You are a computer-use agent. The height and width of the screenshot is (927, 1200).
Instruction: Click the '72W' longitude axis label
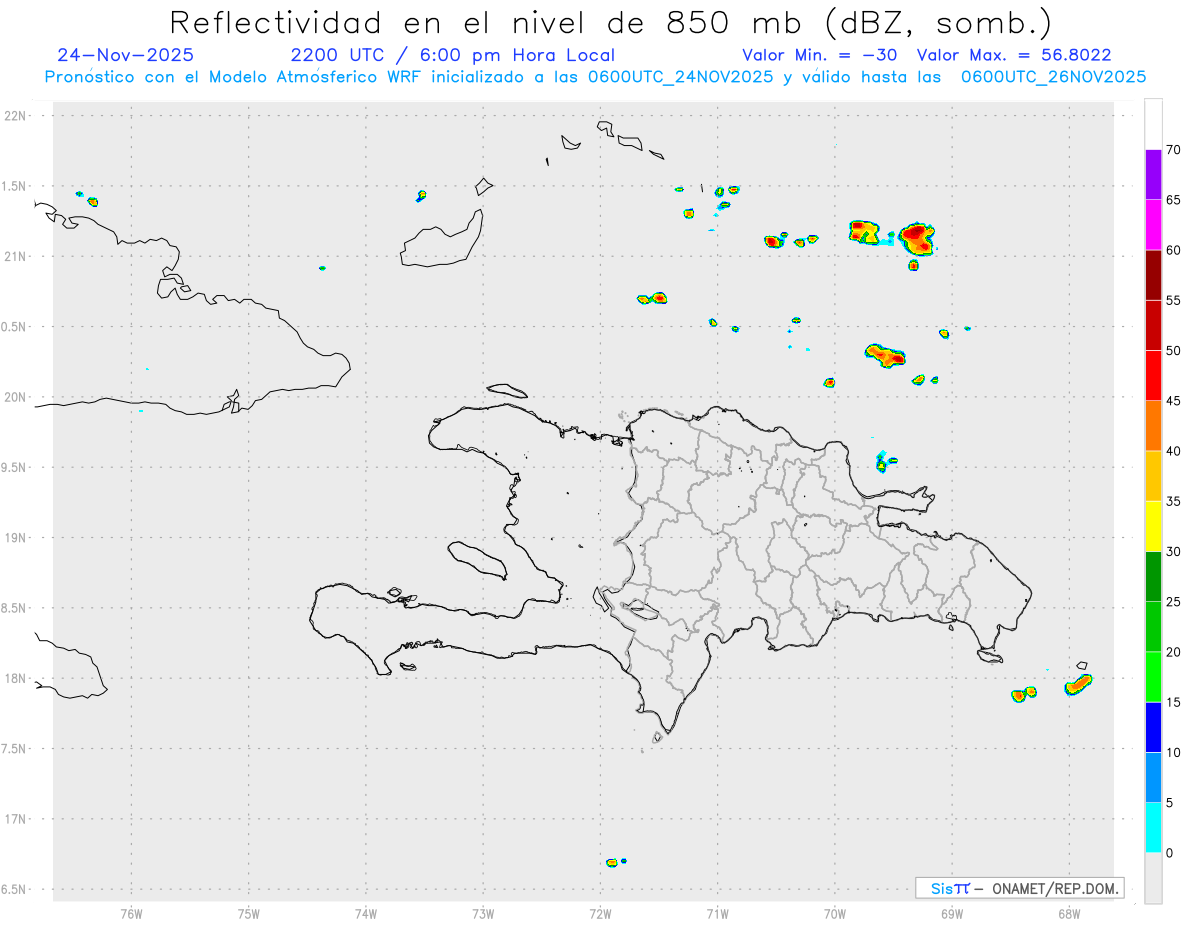600,912
